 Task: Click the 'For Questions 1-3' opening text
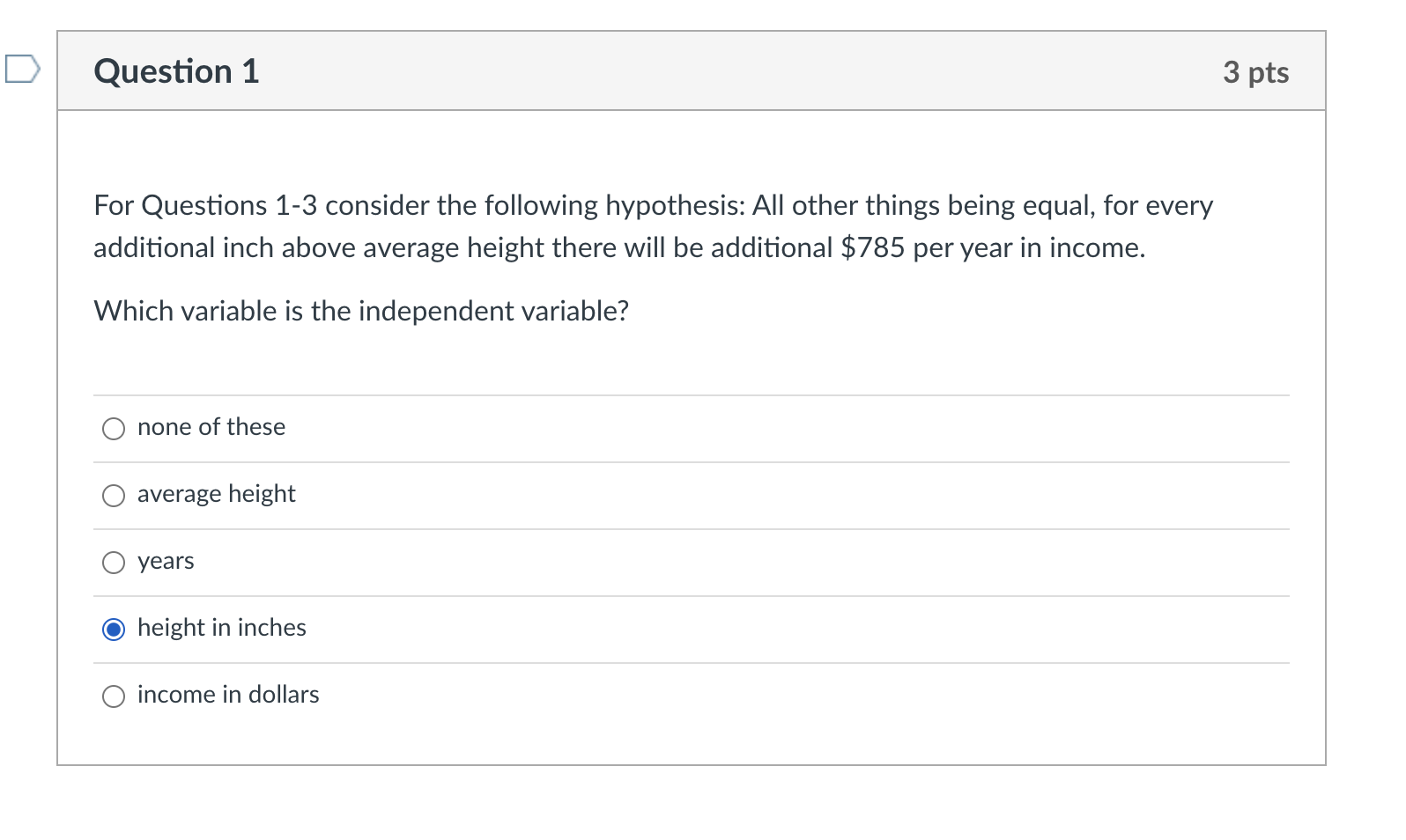(205, 205)
